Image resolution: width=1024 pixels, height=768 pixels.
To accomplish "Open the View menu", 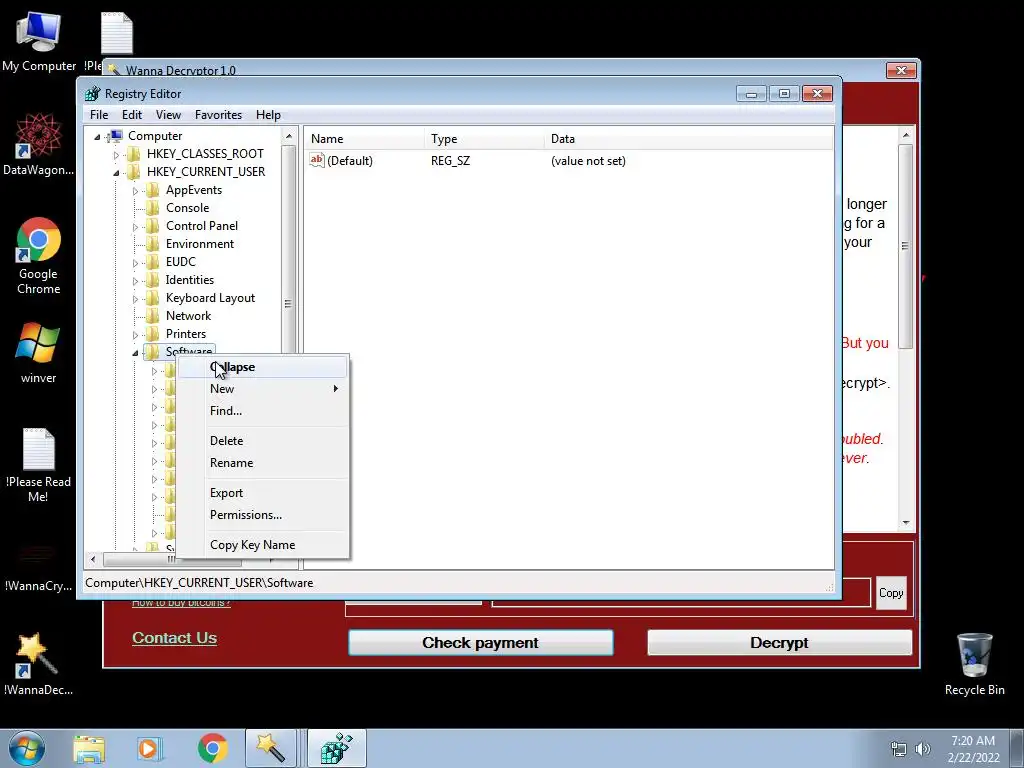I will (x=168, y=114).
